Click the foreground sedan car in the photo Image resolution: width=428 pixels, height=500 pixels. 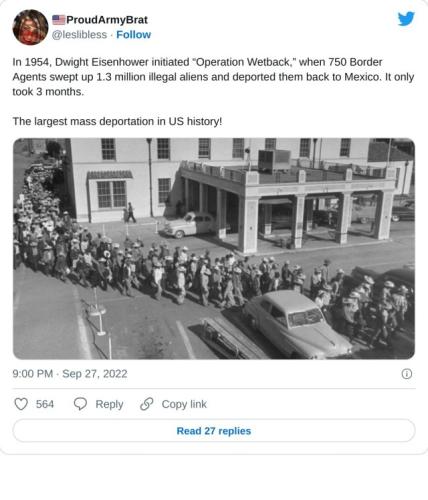(x=297, y=323)
